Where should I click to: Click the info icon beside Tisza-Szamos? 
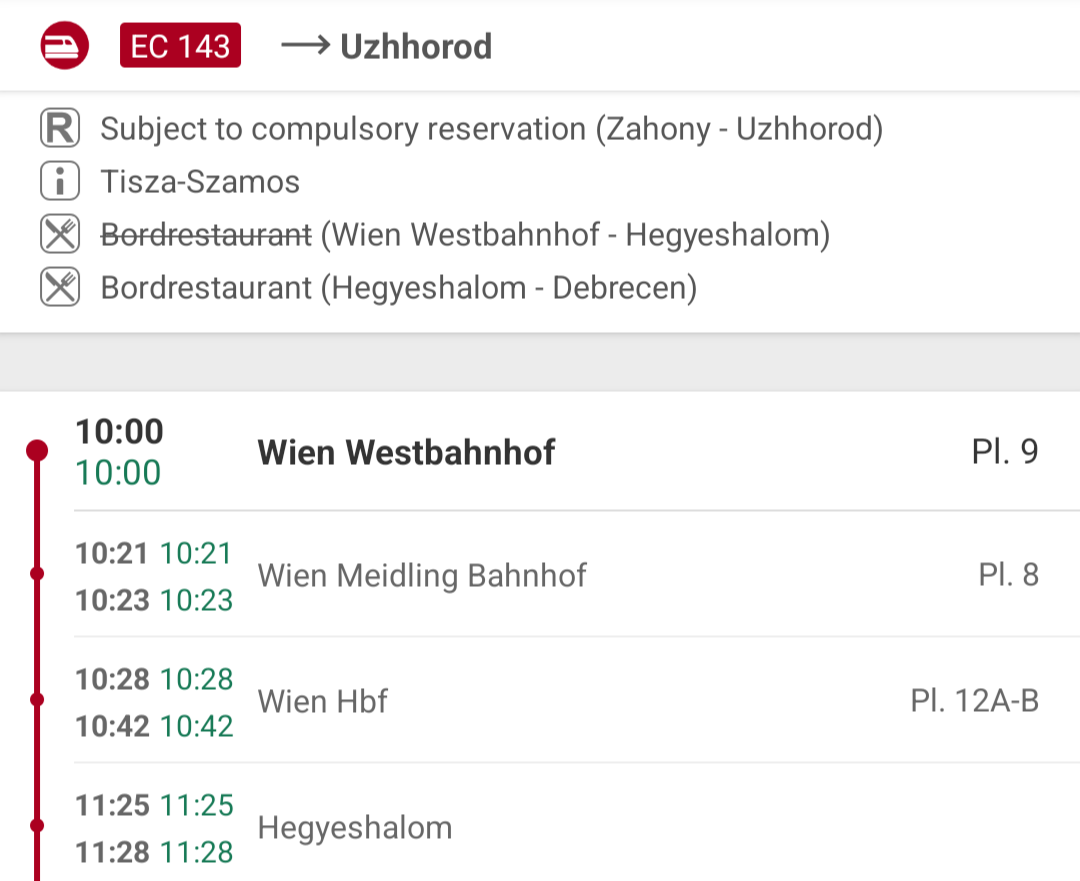click(60, 181)
